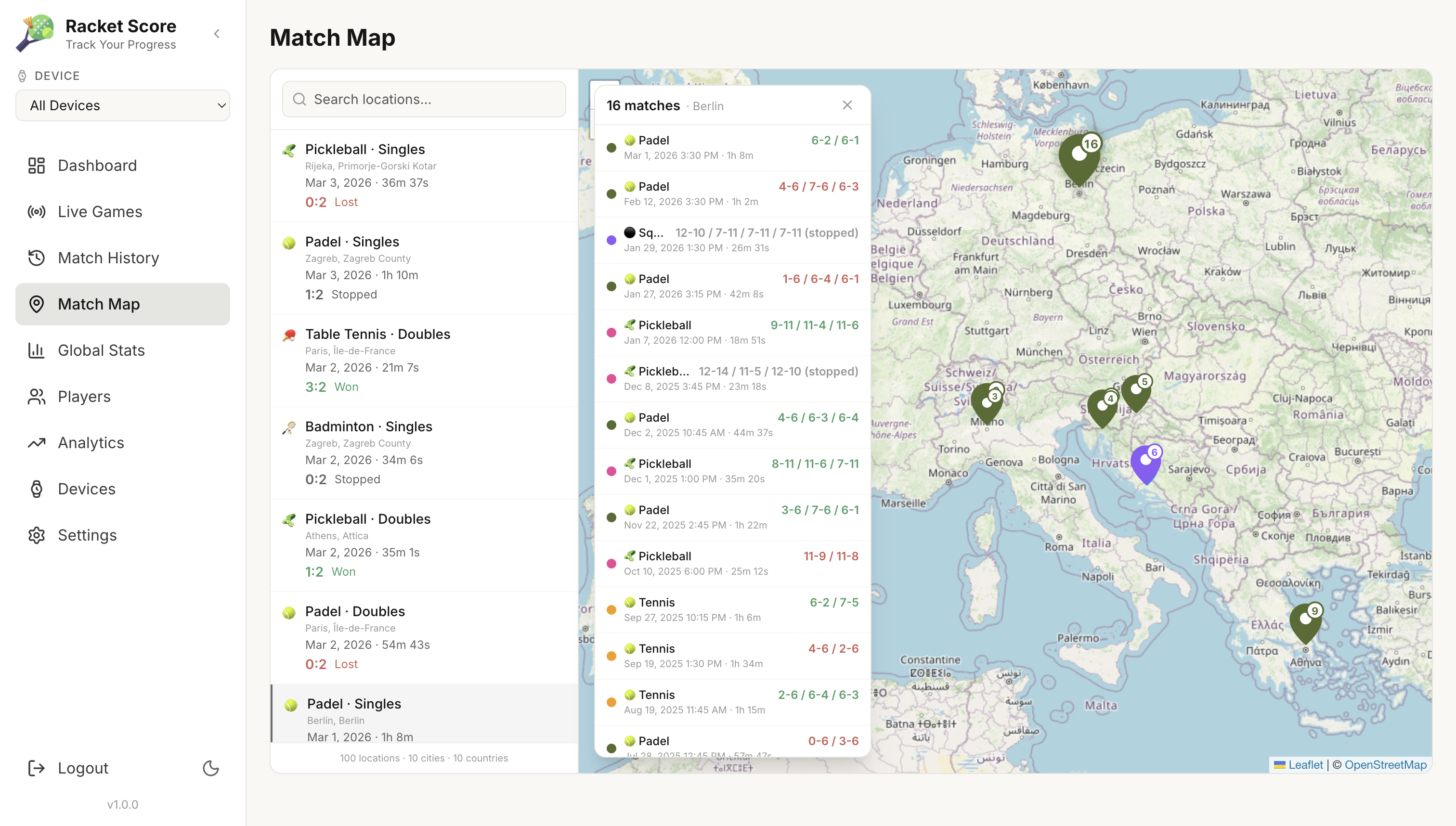Switch to the Match History page

108,258
